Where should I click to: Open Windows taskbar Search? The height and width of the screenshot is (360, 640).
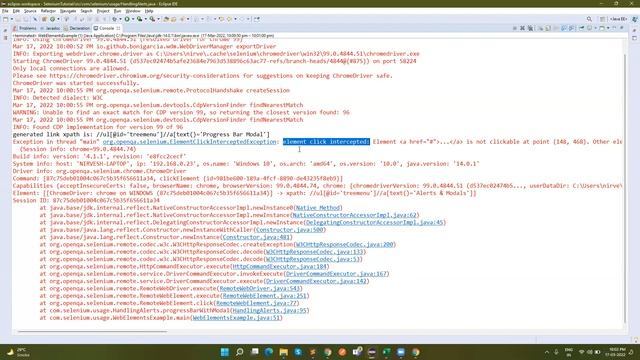click(240, 352)
